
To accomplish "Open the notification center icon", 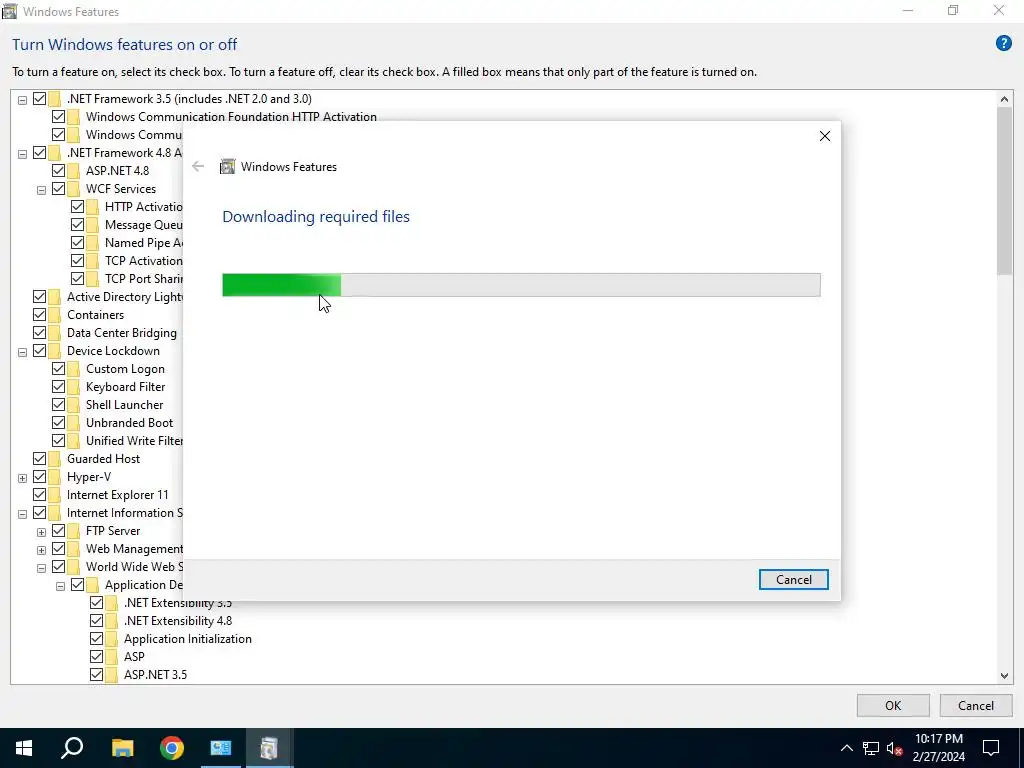I will tap(991, 748).
